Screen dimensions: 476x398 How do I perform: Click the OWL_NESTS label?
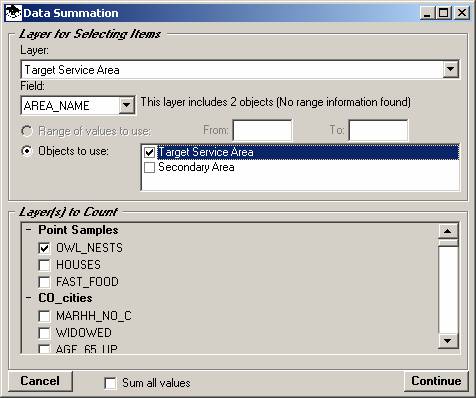tap(89, 248)
